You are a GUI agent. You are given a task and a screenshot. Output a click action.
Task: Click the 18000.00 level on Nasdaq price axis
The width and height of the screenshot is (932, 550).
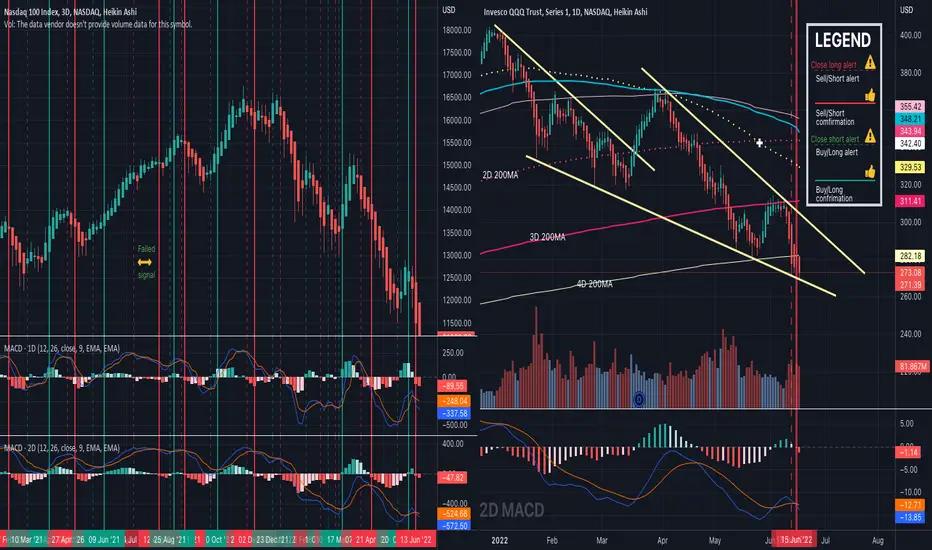457,30
